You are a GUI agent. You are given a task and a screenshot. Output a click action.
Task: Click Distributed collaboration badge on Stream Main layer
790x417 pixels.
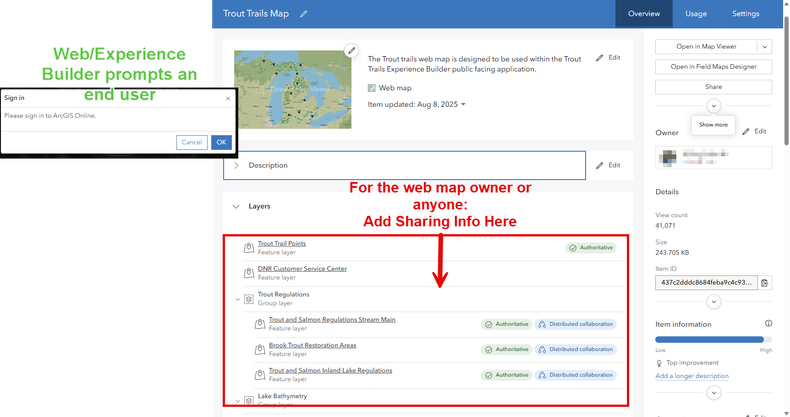pyautogui.click(x=575, y=324)
